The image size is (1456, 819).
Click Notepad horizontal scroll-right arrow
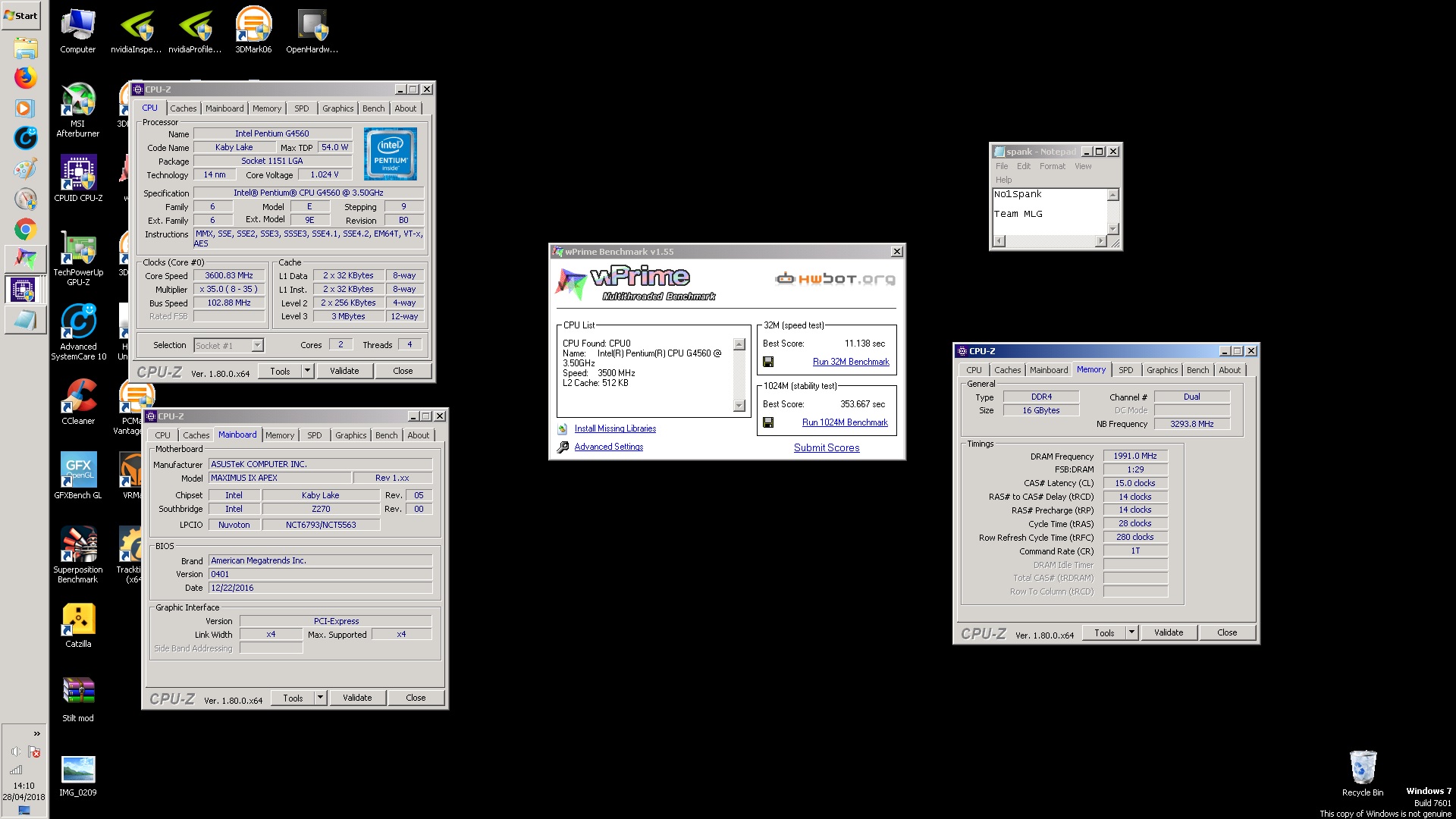[1100, 241]
